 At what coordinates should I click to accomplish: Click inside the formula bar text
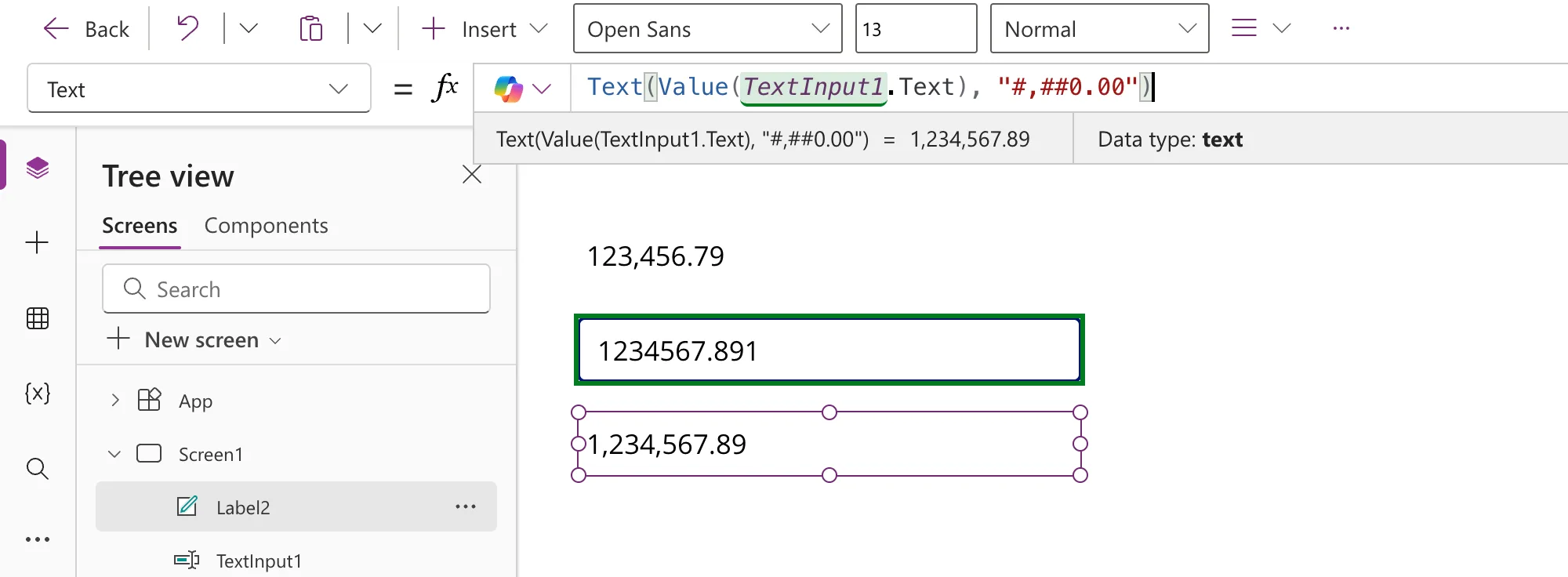coord(870,87)
